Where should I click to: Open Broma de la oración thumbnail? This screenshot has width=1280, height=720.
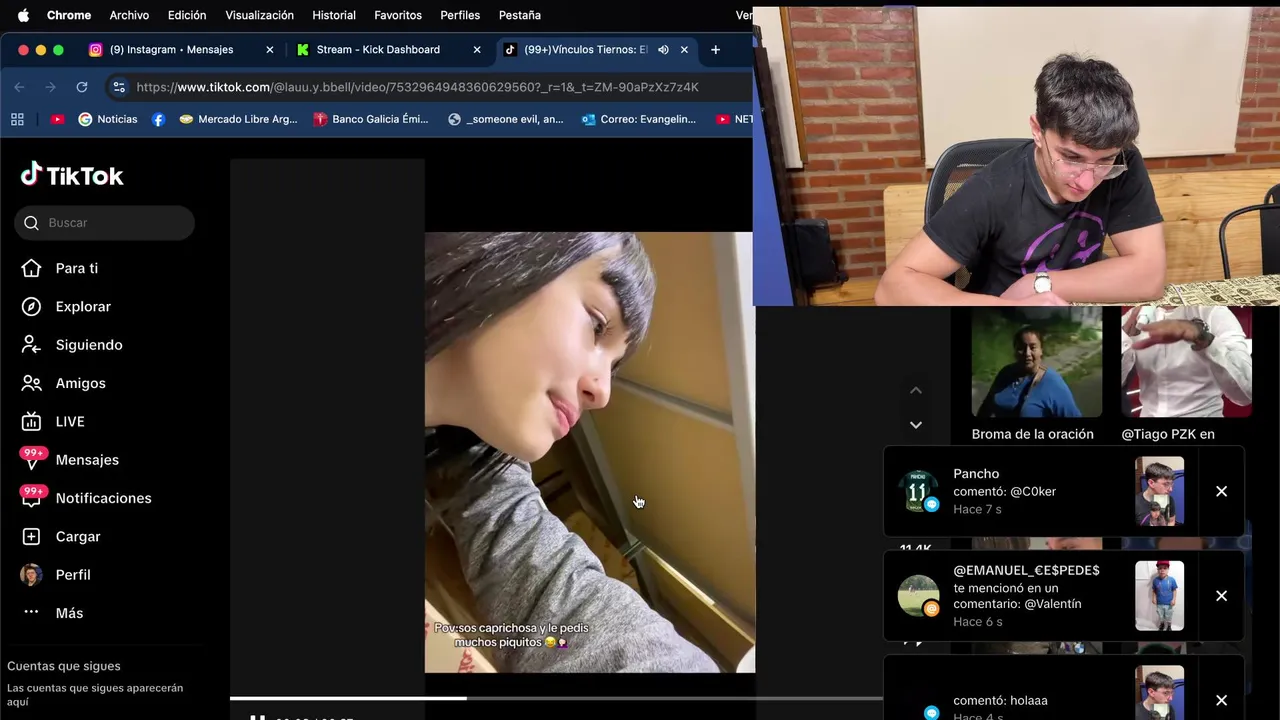click(x=1037, y=362)
